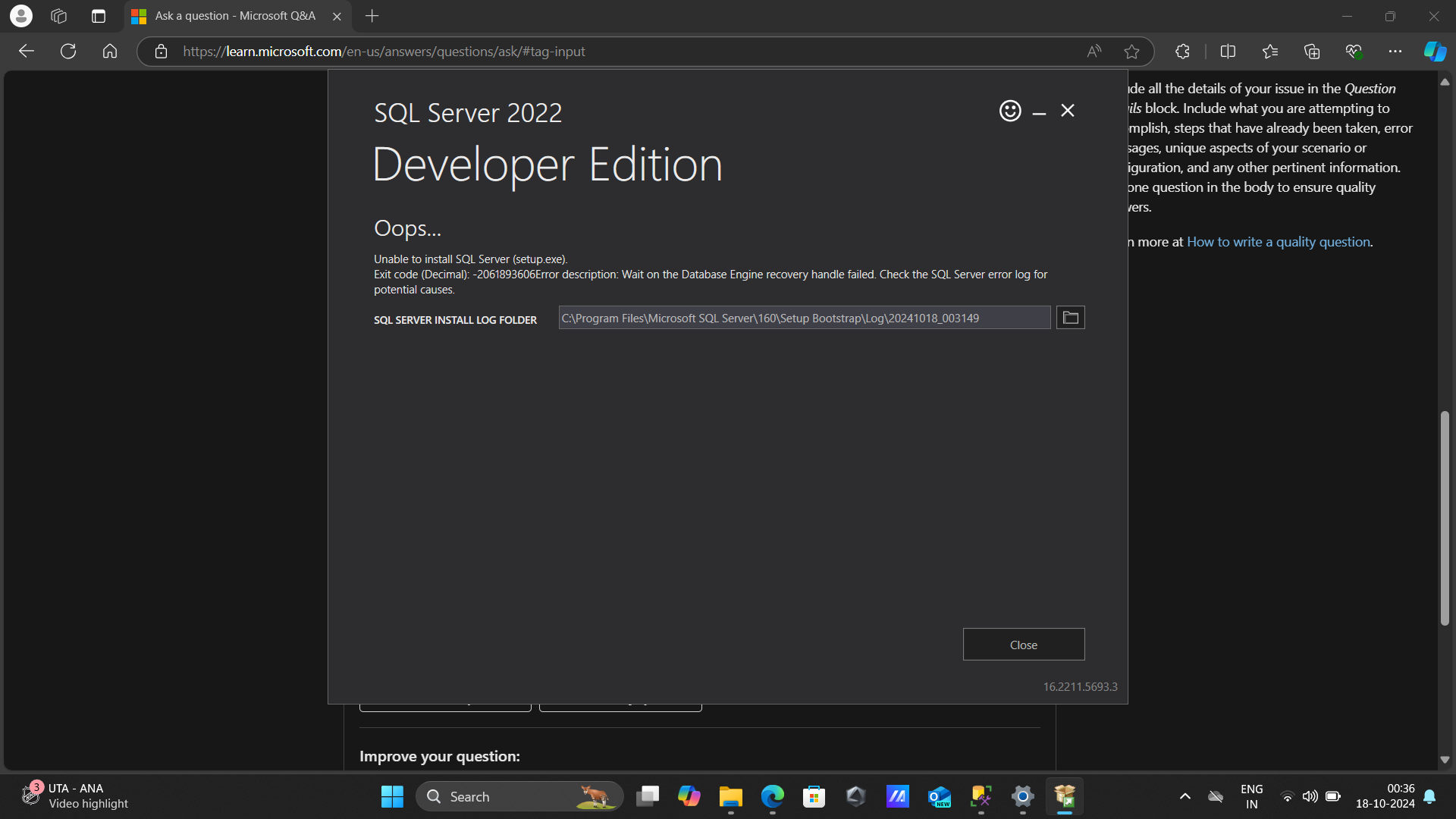The height and width of the screenshot is (819, 1456).
Task: Go back in the Edge browser
Action: pos(27,52)
